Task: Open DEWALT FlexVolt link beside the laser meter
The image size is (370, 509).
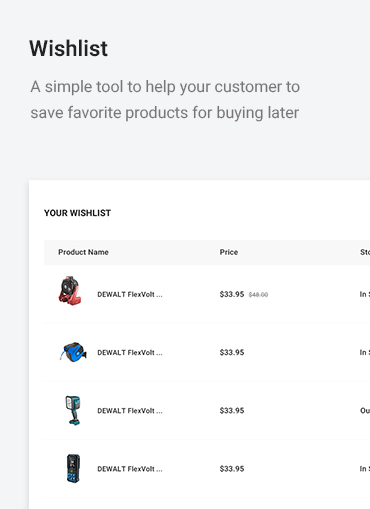Action: coord(130,469)
